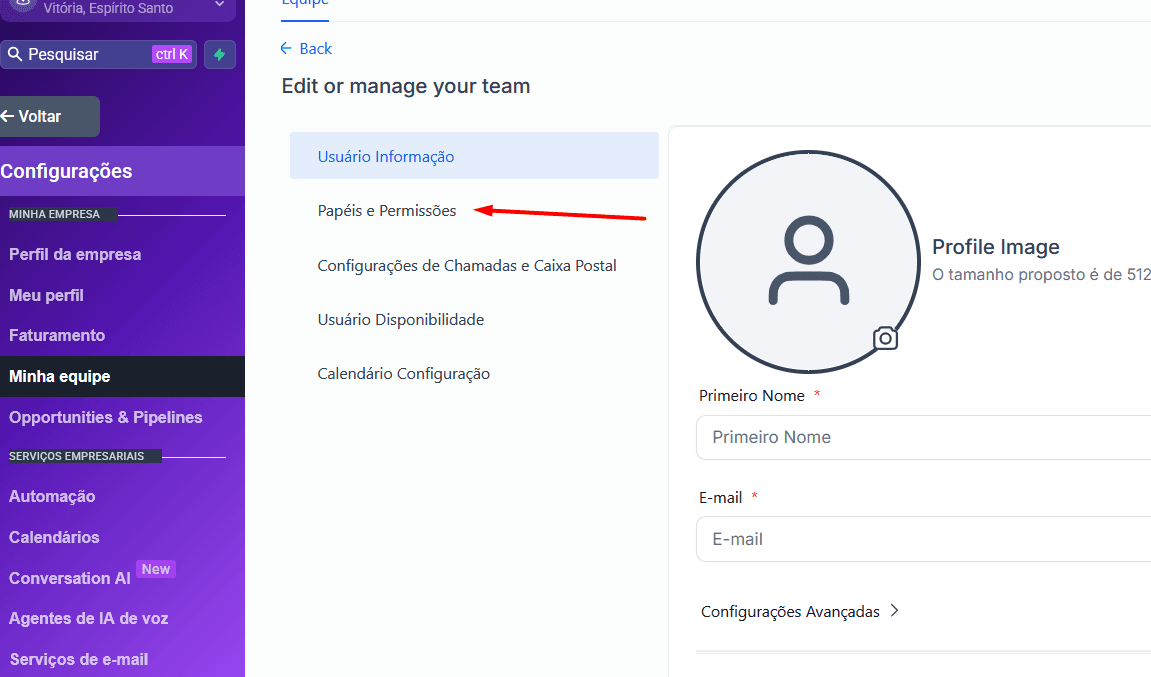Open Conversation AI menu item
This screenshot has width=1151, height=677.
(70, 578)
